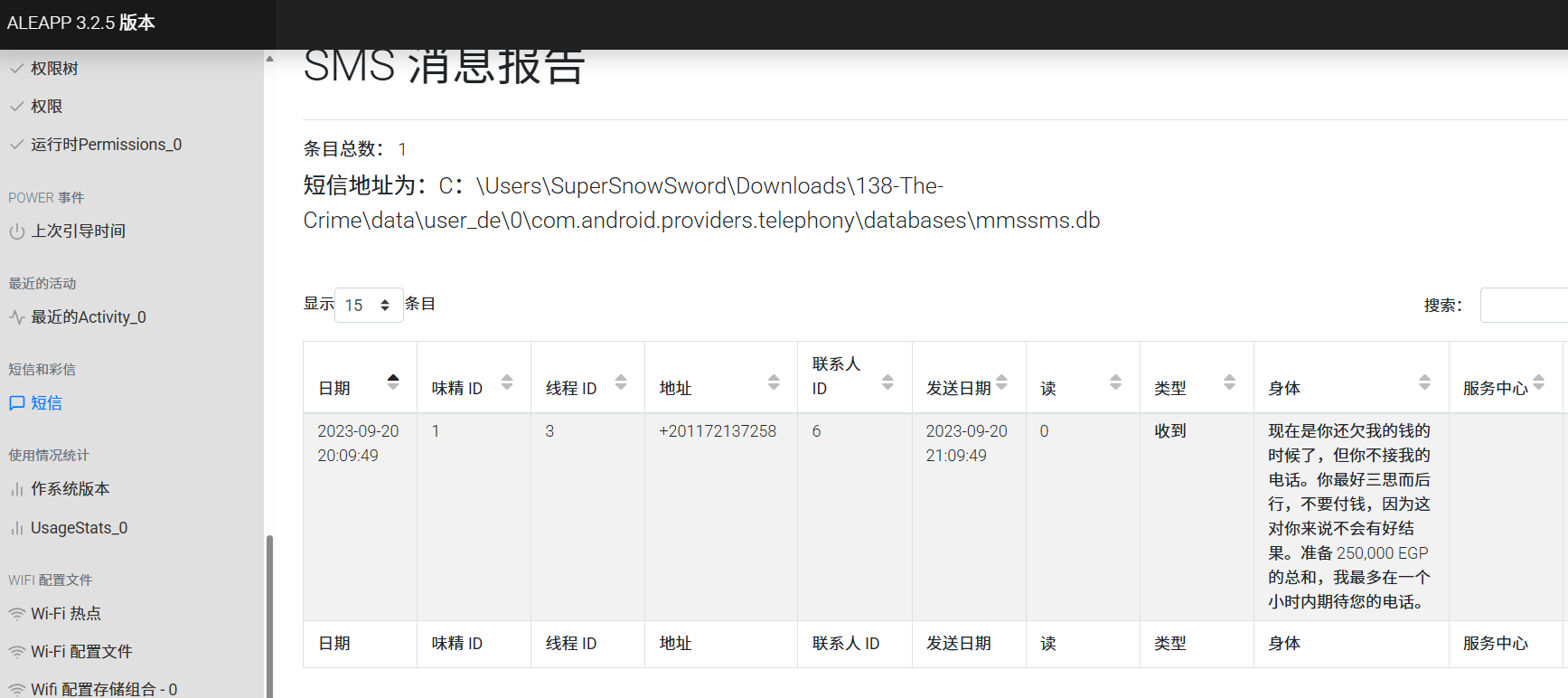Sort table by 服务中心 column
The height and width of the screenshot is (698, 1568).
(1506, 378)
